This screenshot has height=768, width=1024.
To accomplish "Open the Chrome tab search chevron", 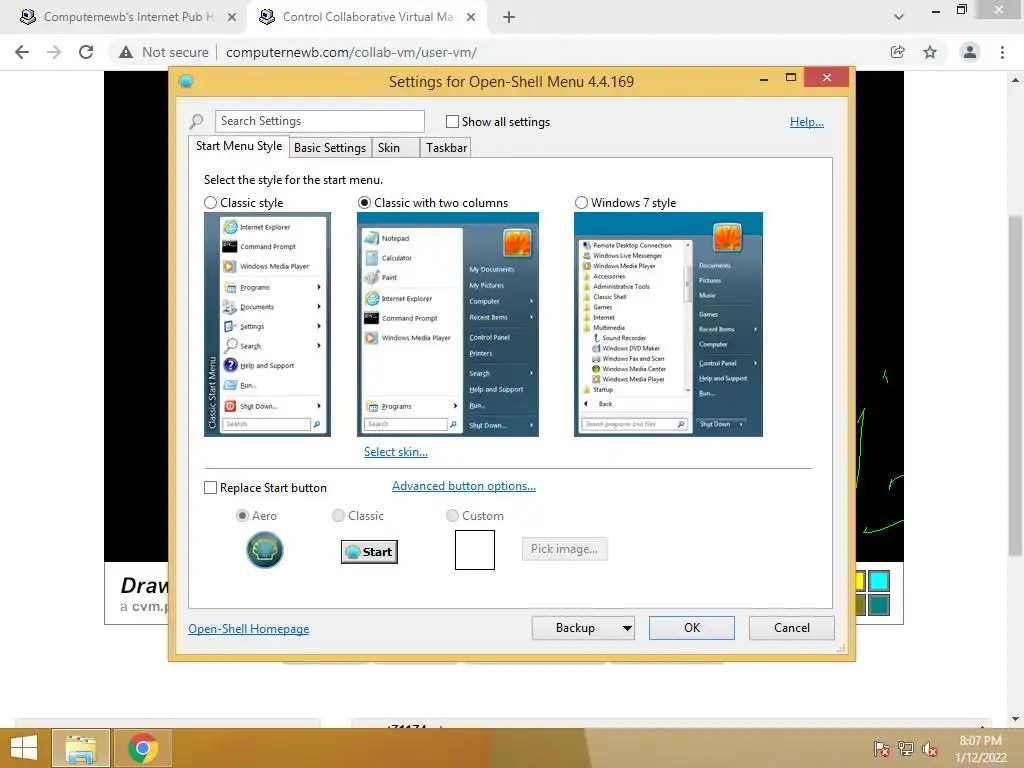I will point(899,17).
